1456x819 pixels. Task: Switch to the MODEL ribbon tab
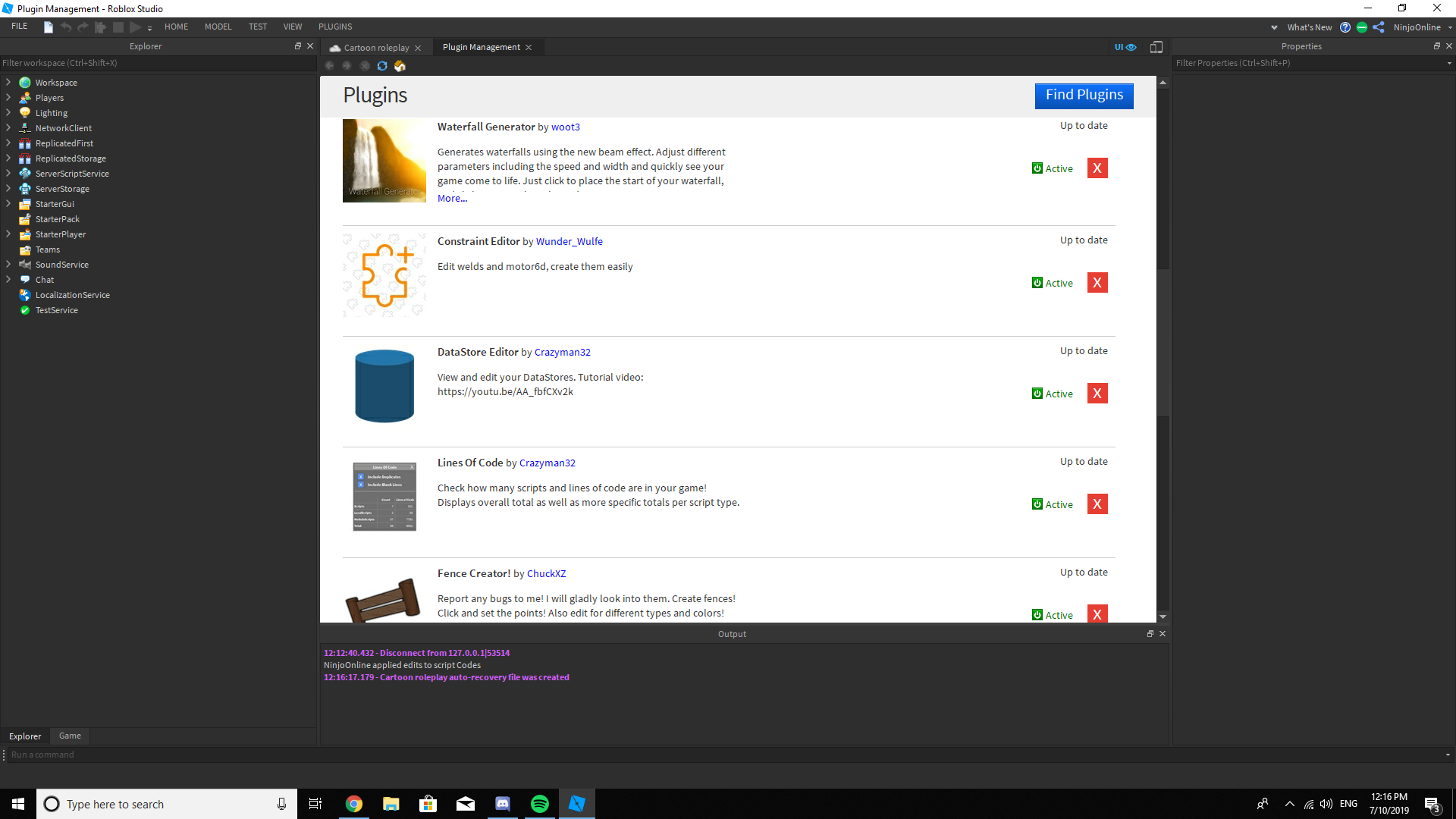(x=218, y=27)
